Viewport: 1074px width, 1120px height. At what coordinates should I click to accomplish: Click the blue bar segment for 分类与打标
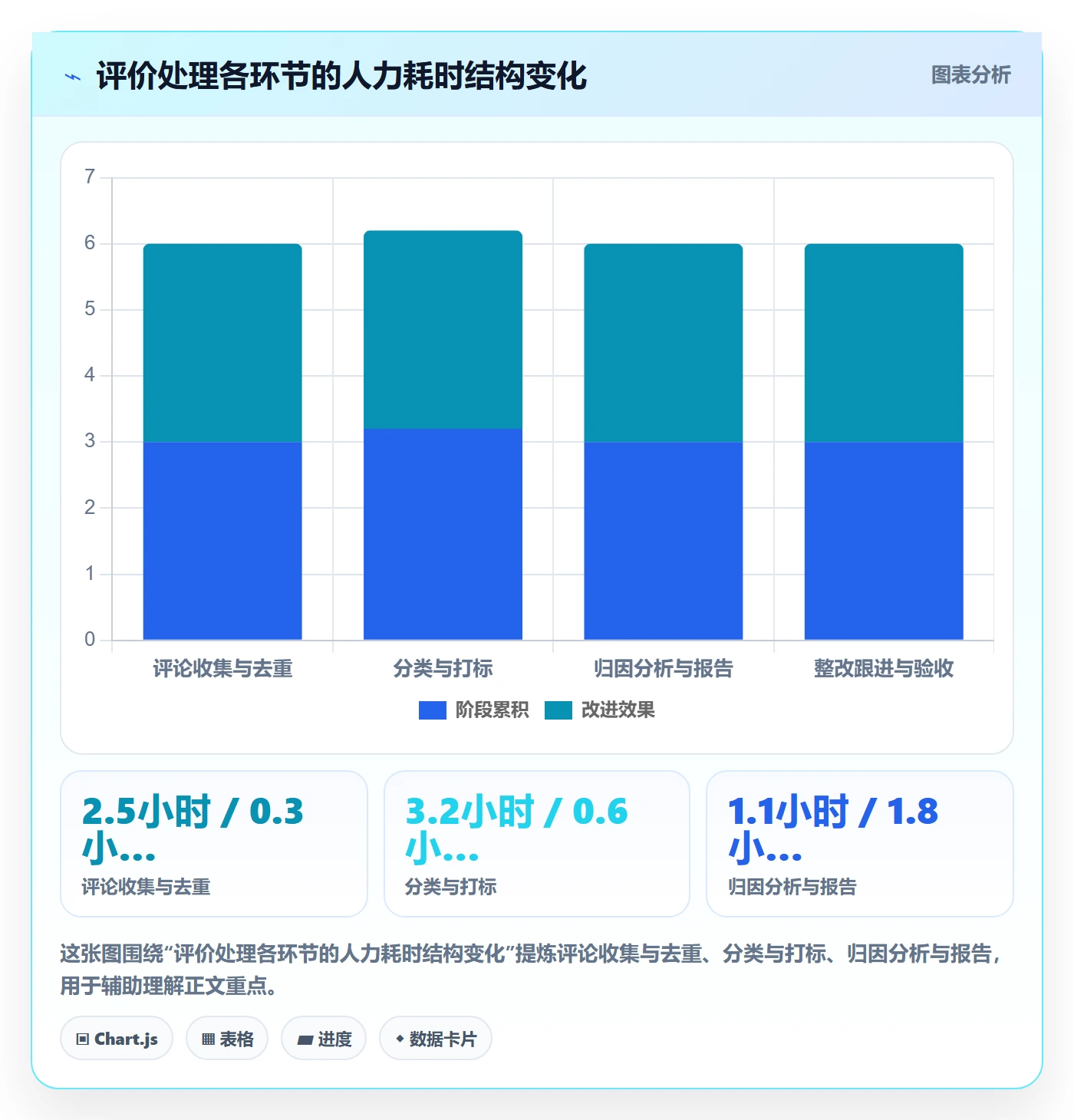pos(443,534)
